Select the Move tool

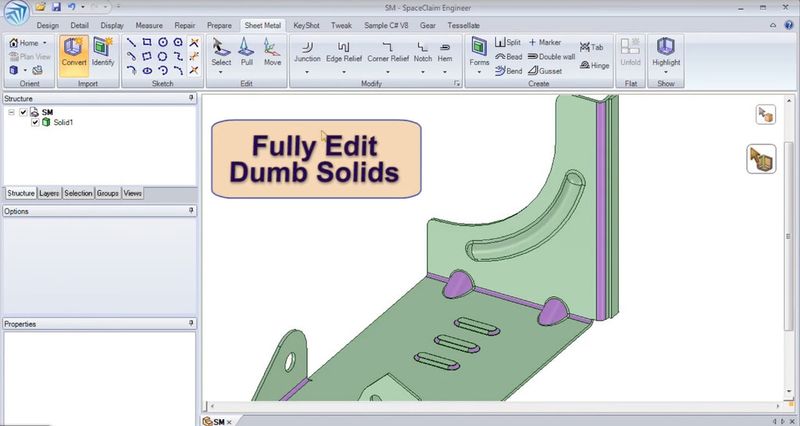[272, 52]
